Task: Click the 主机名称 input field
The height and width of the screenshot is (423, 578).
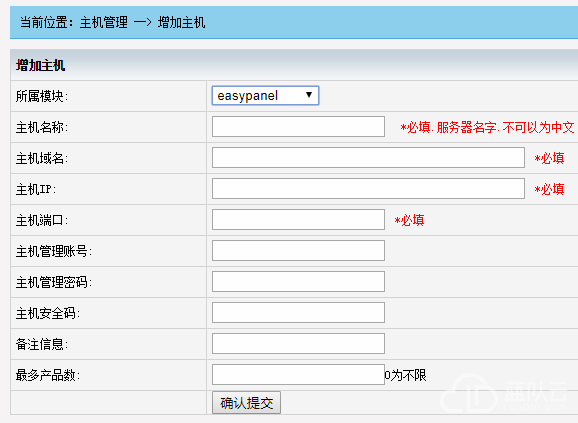Action: 298,127
